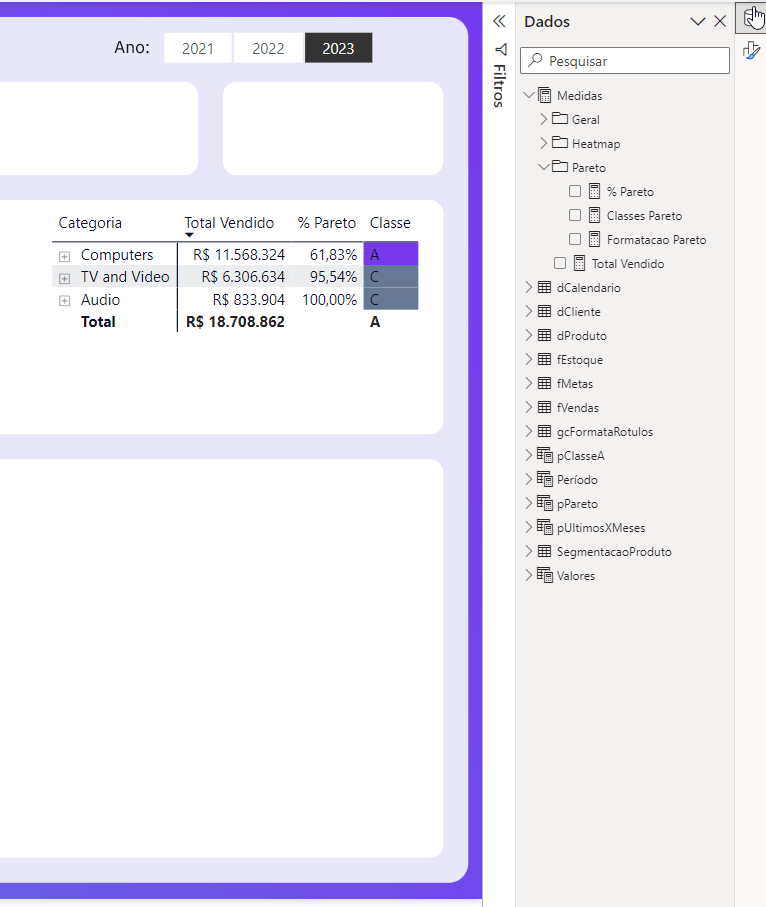Click the class C cell for TV and Video
This screenshot has height=907, width=766.
[391, 276]
